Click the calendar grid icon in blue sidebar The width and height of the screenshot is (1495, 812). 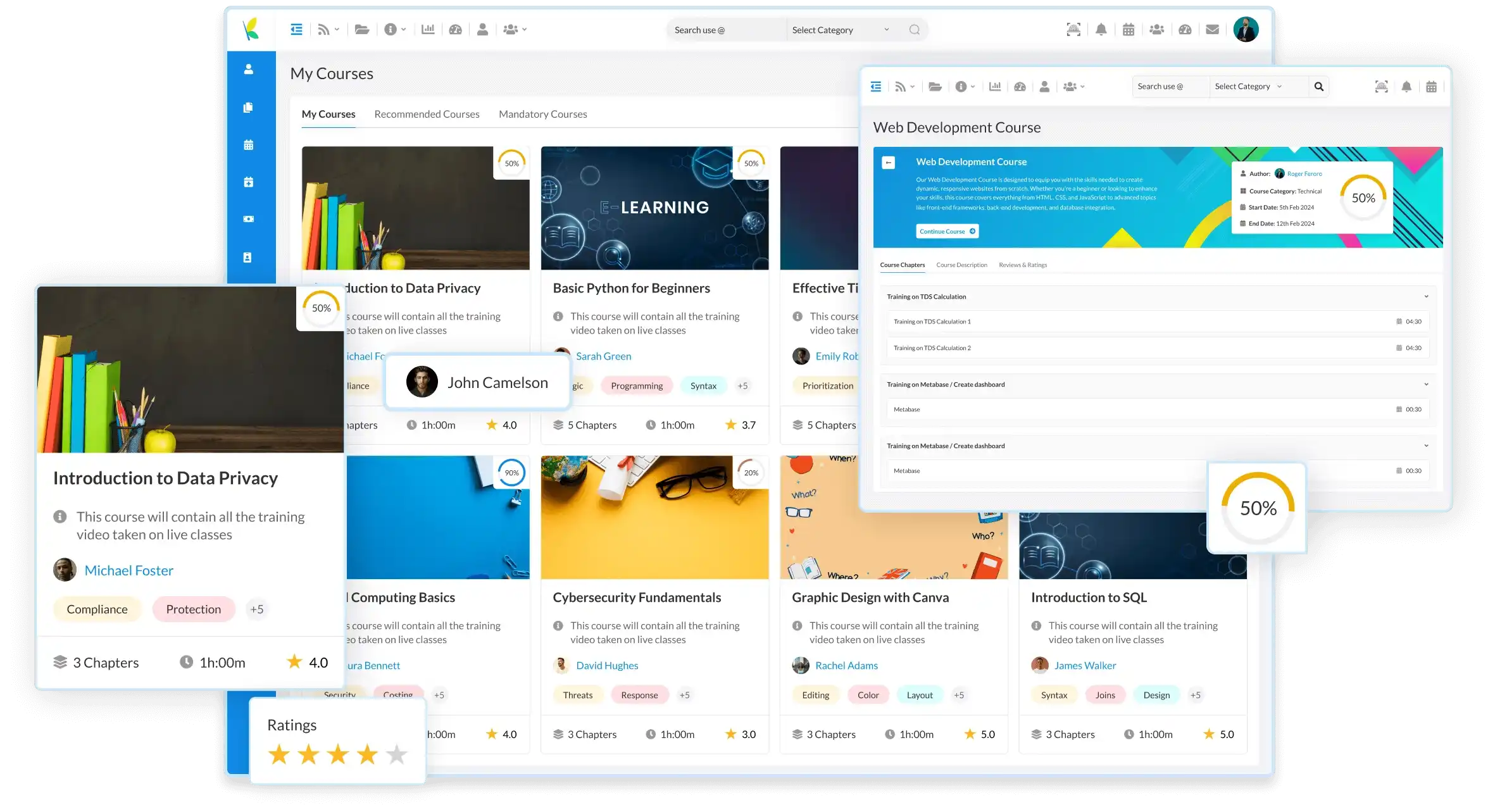[x=249, y=145]
